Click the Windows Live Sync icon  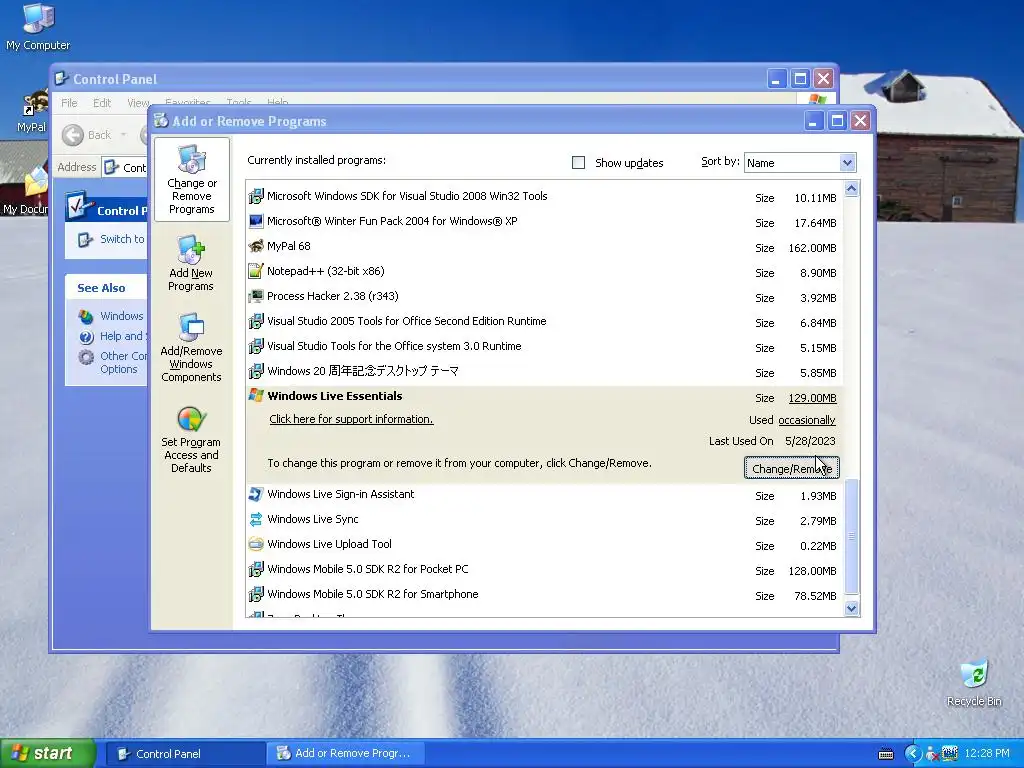click(x=256, y=519)
